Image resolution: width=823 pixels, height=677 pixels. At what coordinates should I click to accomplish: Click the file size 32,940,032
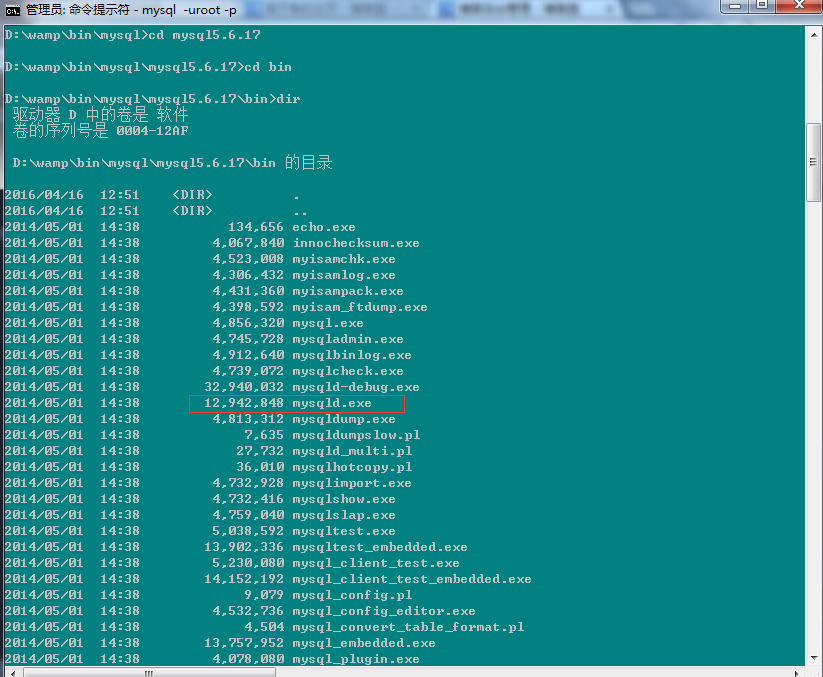point(244,387)
